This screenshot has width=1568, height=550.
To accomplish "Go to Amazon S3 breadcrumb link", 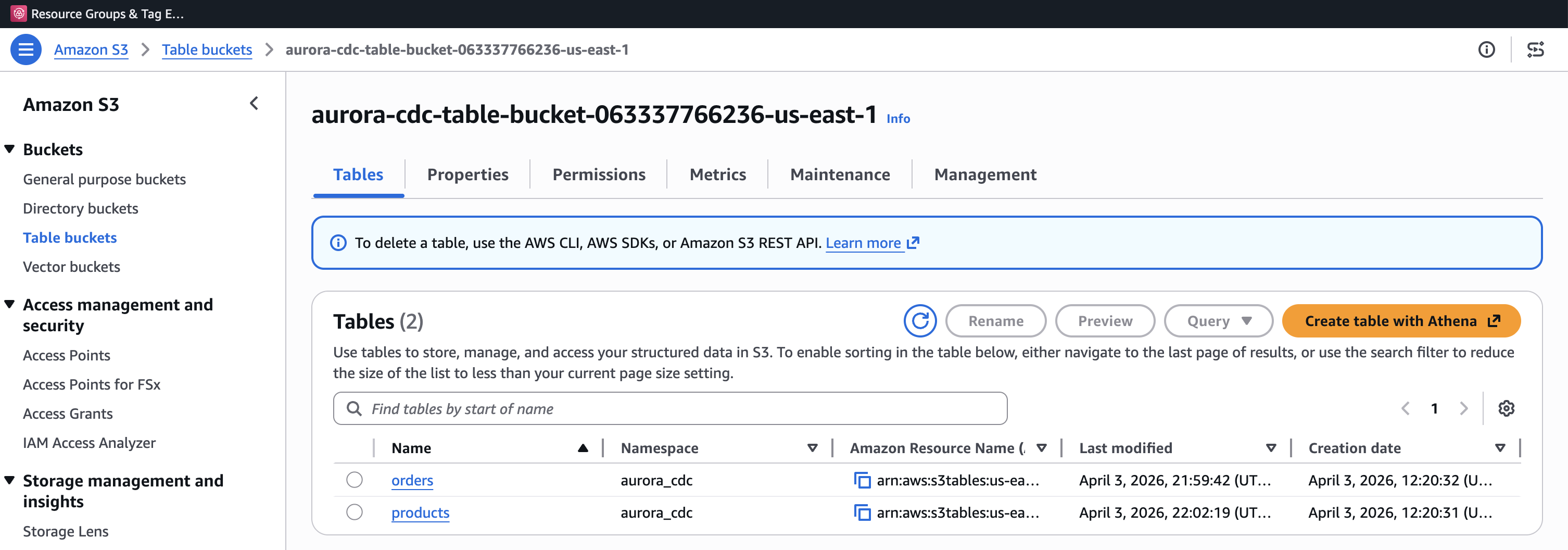I will tap(91, 49).
